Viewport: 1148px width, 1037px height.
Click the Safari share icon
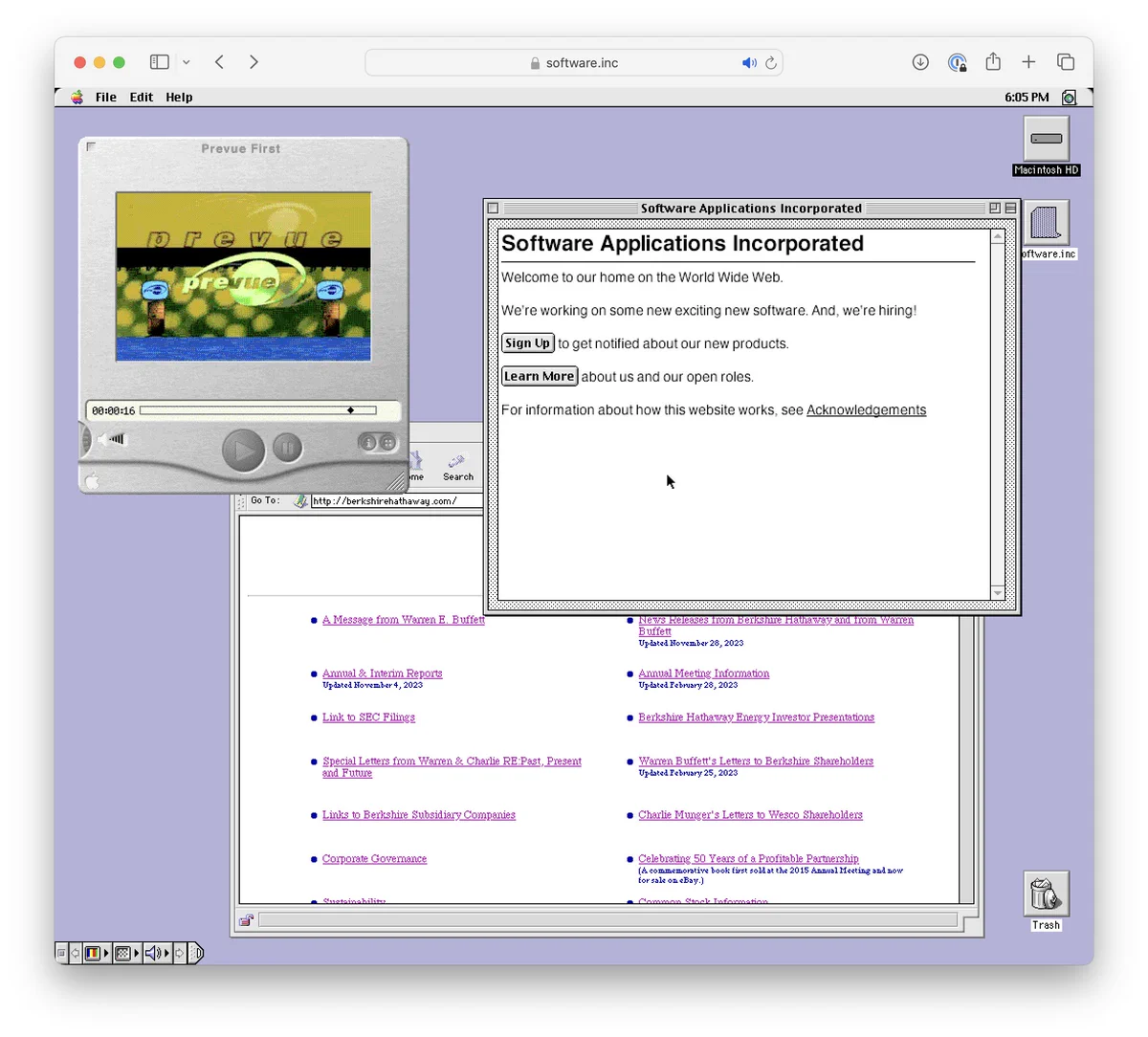[x=993, y=61]
